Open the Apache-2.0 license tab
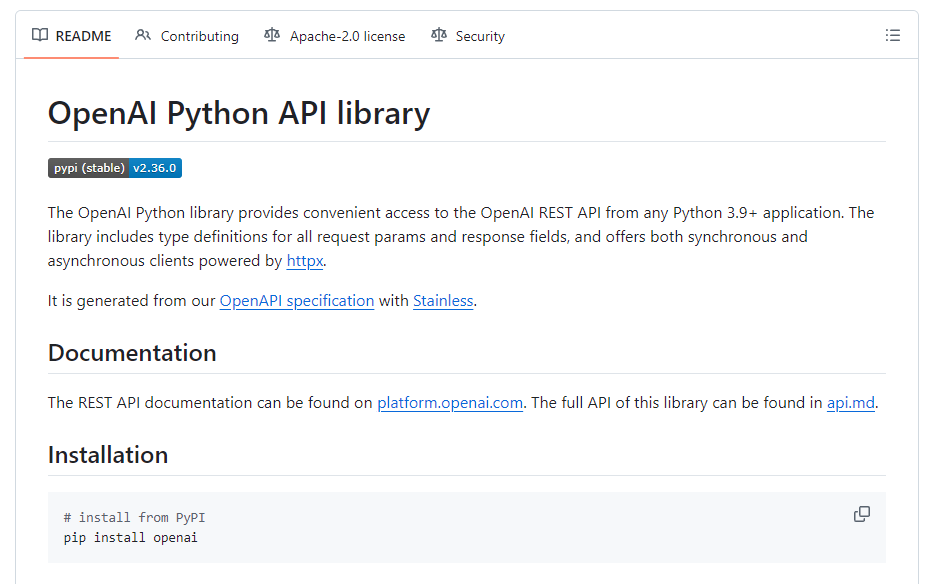940x584 pixels. (x=335, y=36)
